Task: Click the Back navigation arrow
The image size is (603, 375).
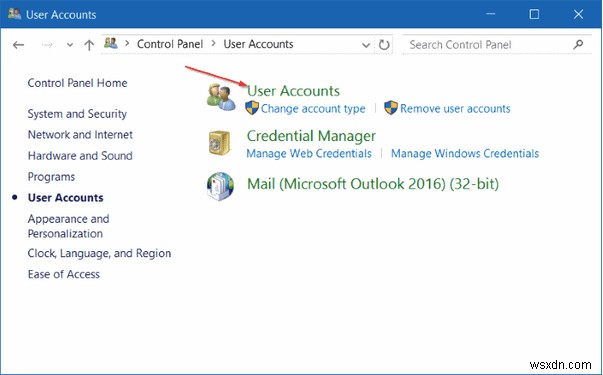Action: pos(18,45)
